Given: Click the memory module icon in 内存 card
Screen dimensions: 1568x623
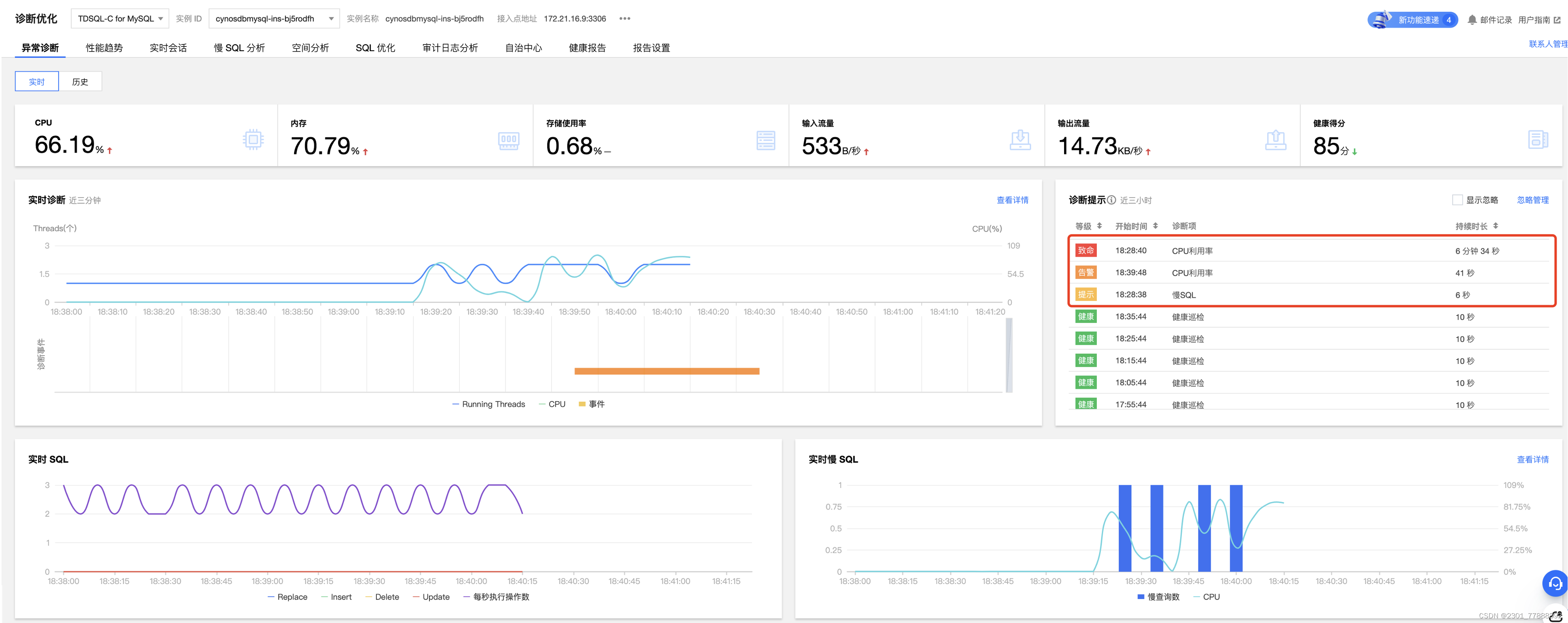Looking at the screenshot, I should click(x=508, y=141).
